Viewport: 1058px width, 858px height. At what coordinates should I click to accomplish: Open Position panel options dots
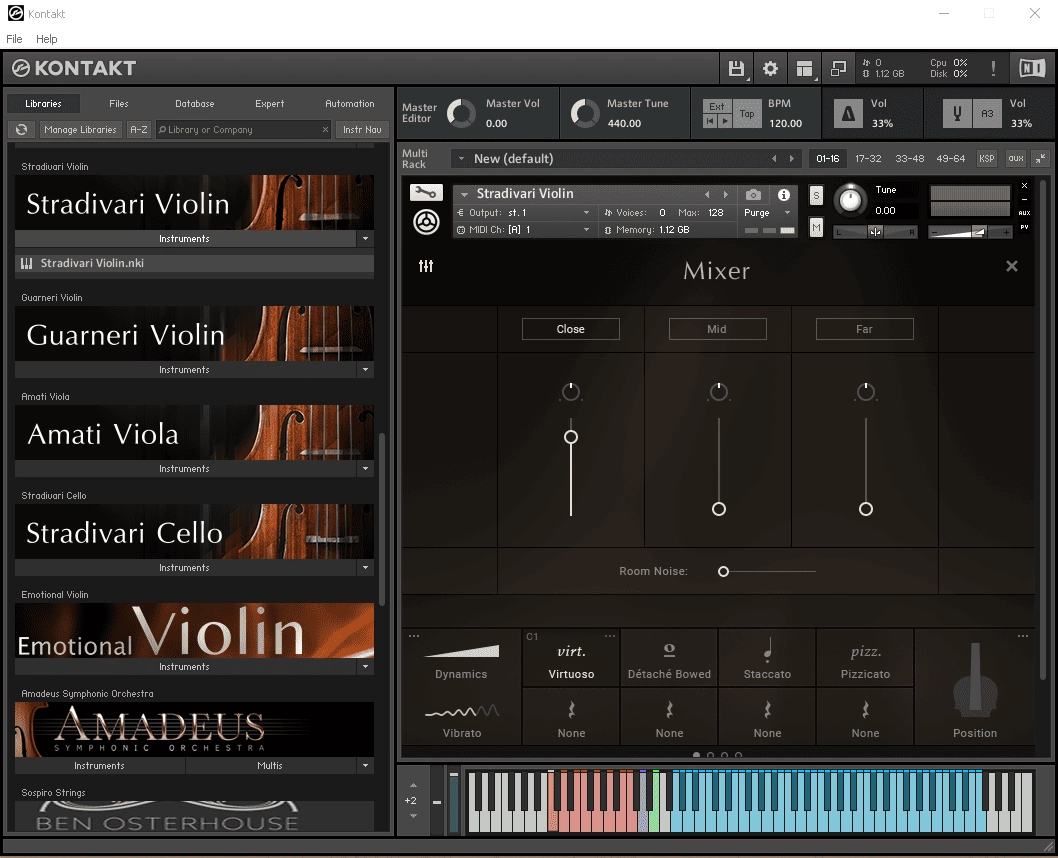pyautogui.click(x=1022, y=636)
